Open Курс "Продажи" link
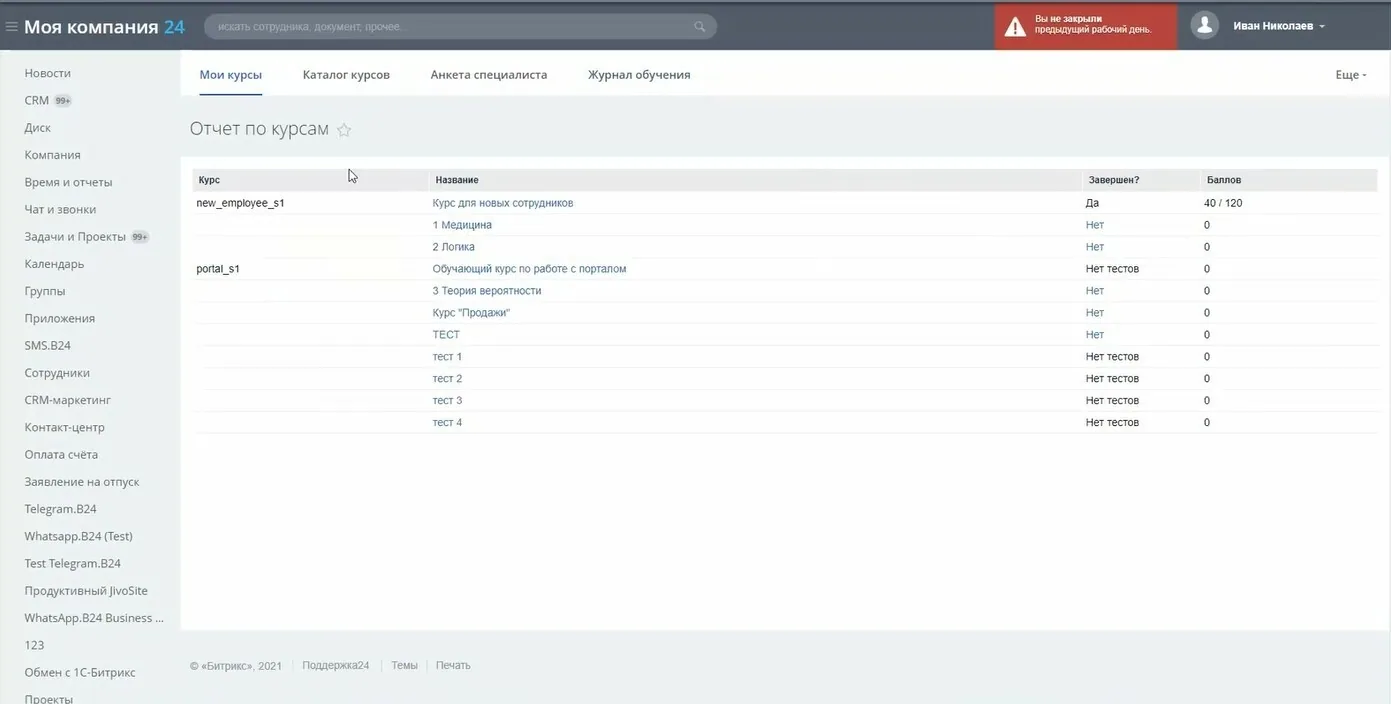This screenshot has width=1391, height=704. click(471, 313)
